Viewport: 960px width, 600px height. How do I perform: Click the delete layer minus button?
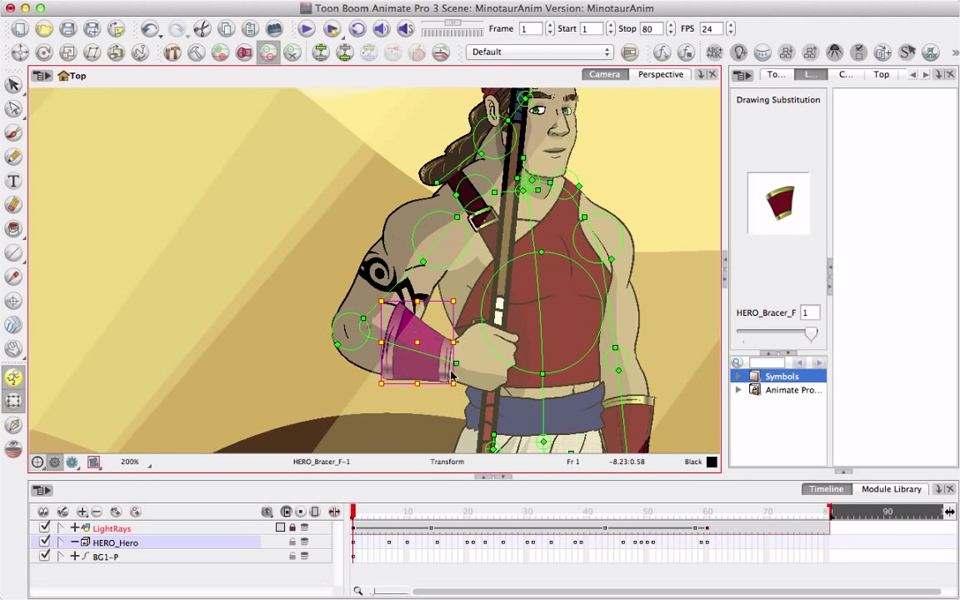coord(96,511)
